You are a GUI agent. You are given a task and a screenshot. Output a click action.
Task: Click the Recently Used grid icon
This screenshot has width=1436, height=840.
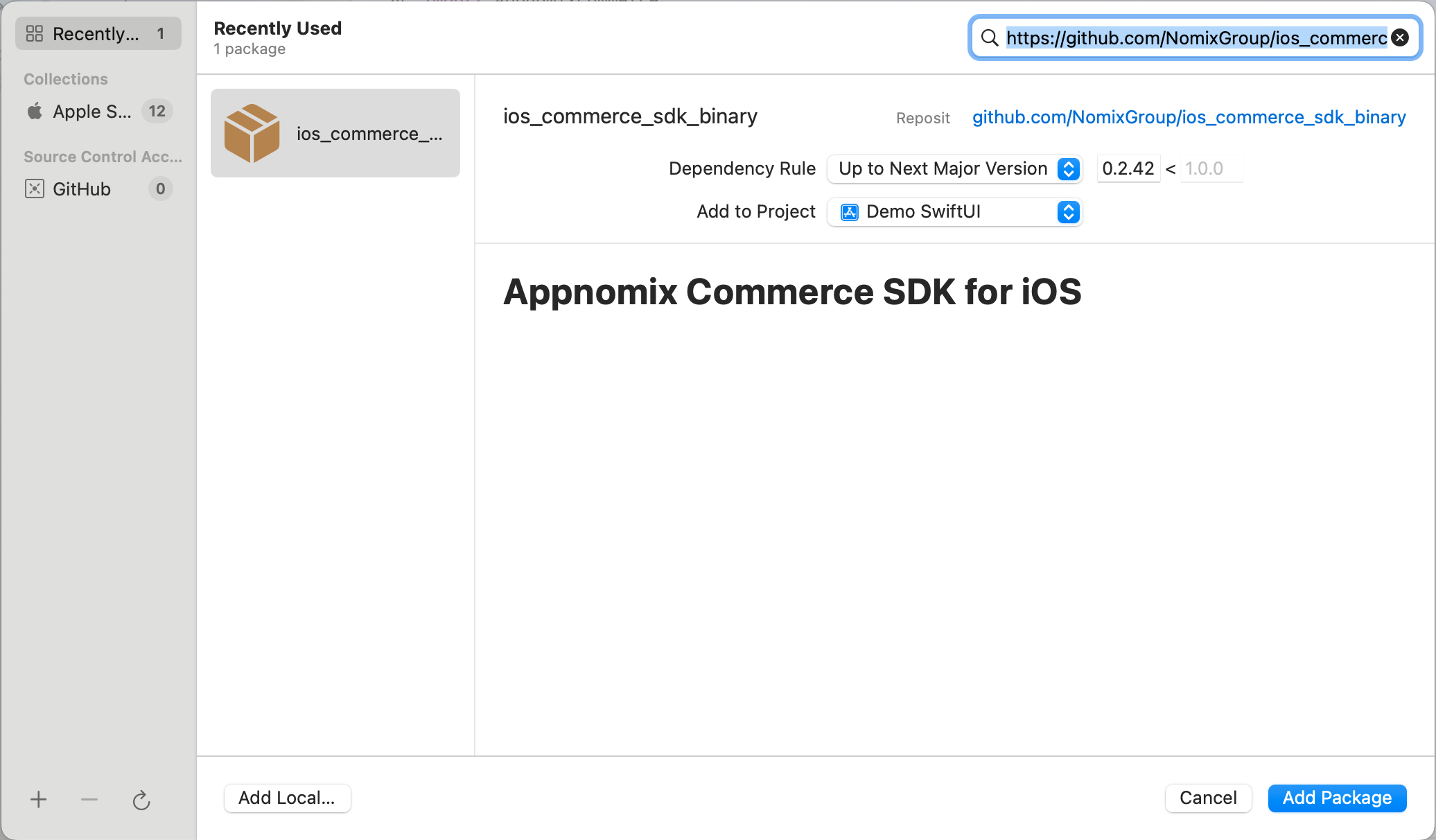pyautogui.click(x=35, y=33)
